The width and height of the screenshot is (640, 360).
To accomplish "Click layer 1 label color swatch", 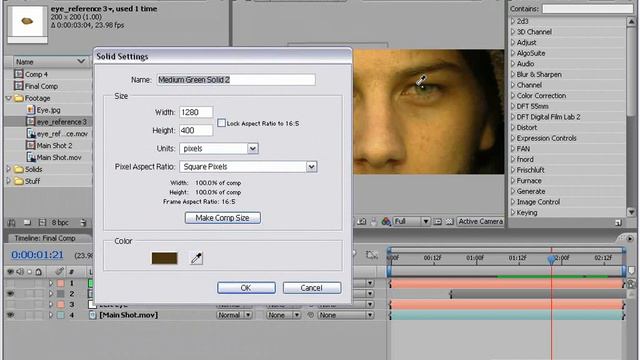I will [x=60, y=283].
